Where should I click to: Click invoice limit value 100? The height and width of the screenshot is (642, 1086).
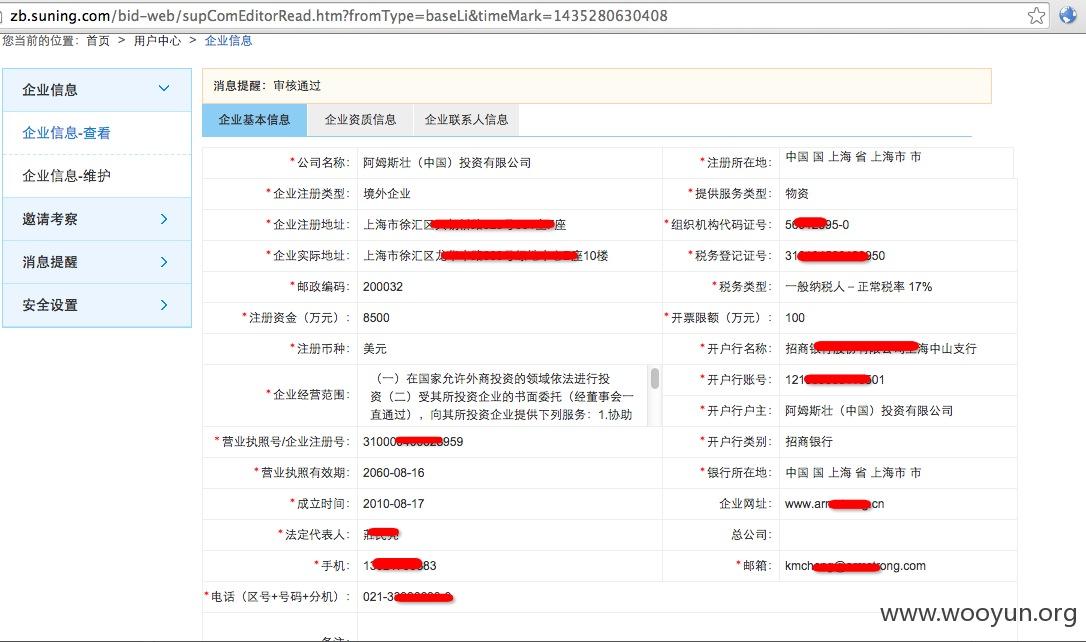(x=794, y=318)
